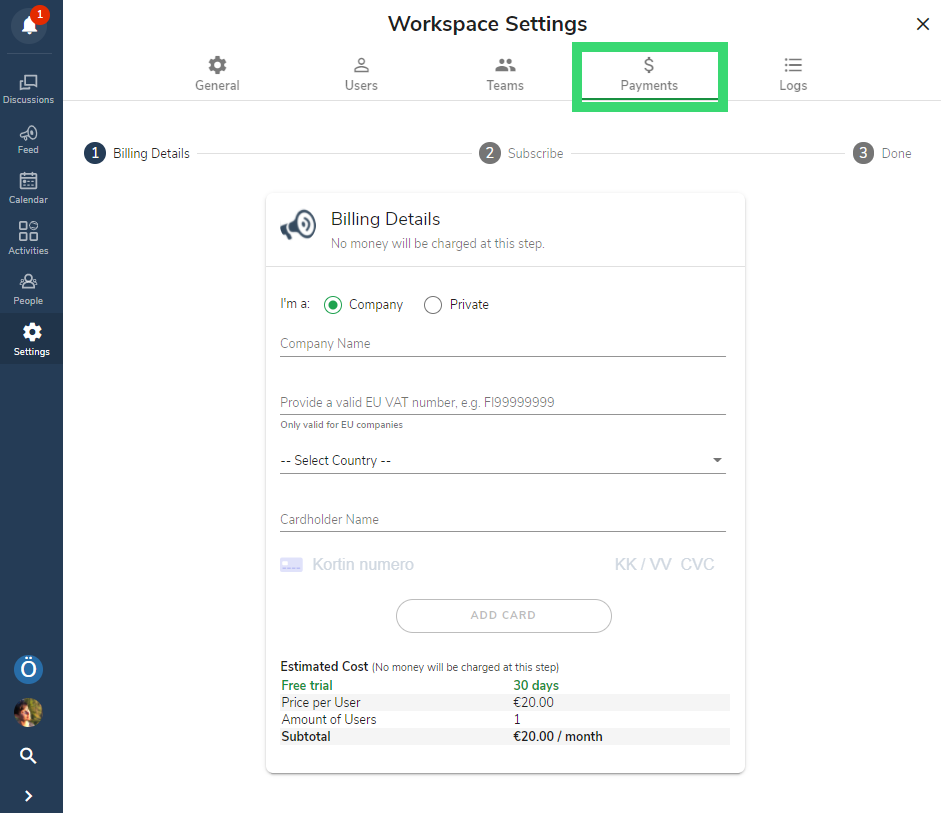
Task: Click the user profile photo
Action: (x=28, y=713)
